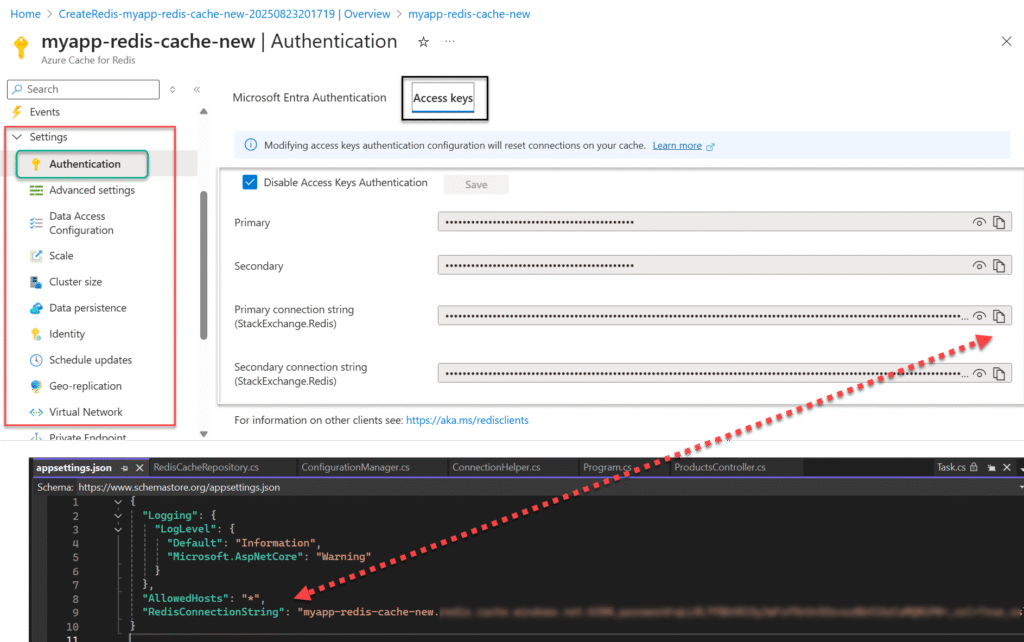Switch to Program.cs tab
The image size is (1024, 642).
tap(607, 467)
